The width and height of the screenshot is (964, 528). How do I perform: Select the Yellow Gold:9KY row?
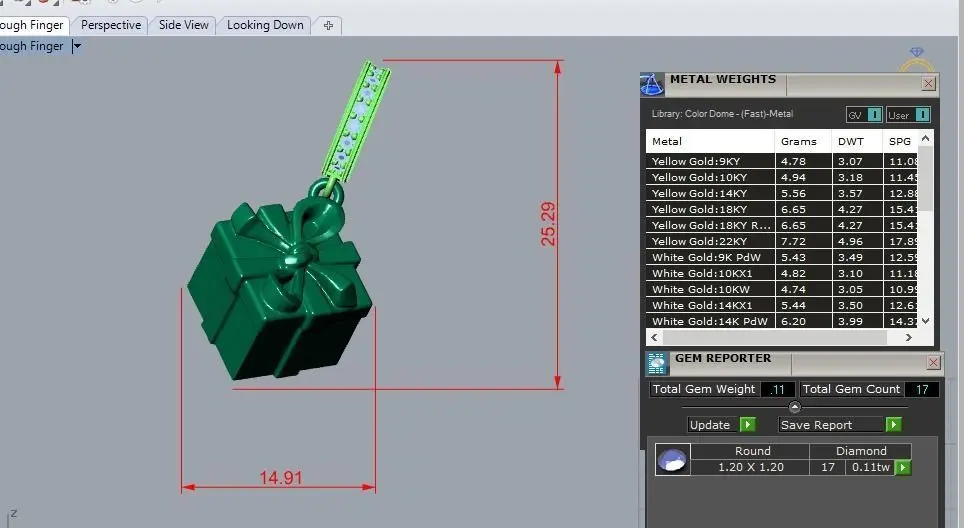[x=781, y=162]
